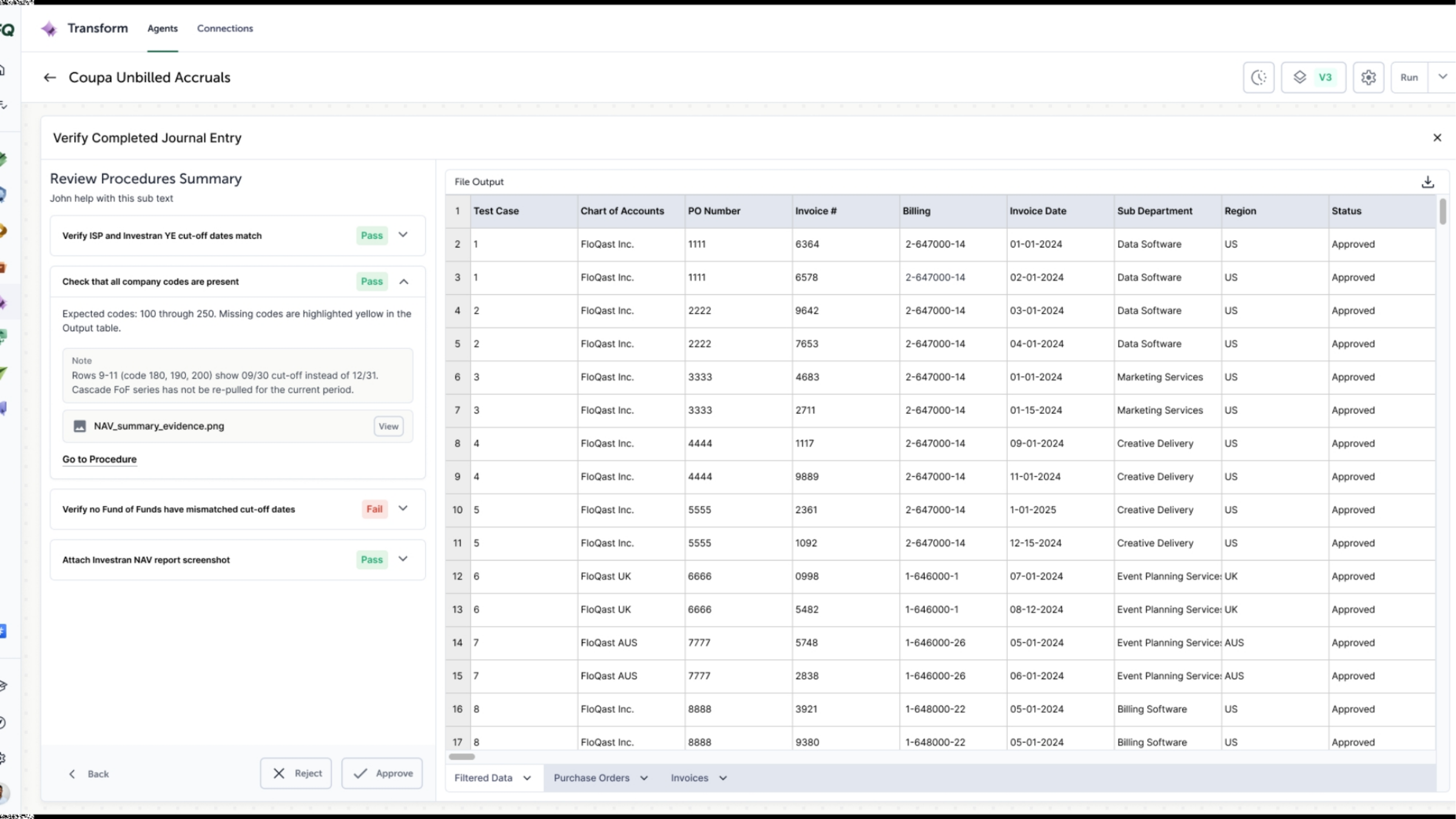Click the Test Case column header
The image size is (1456, 819).
[x=524, y=211]
